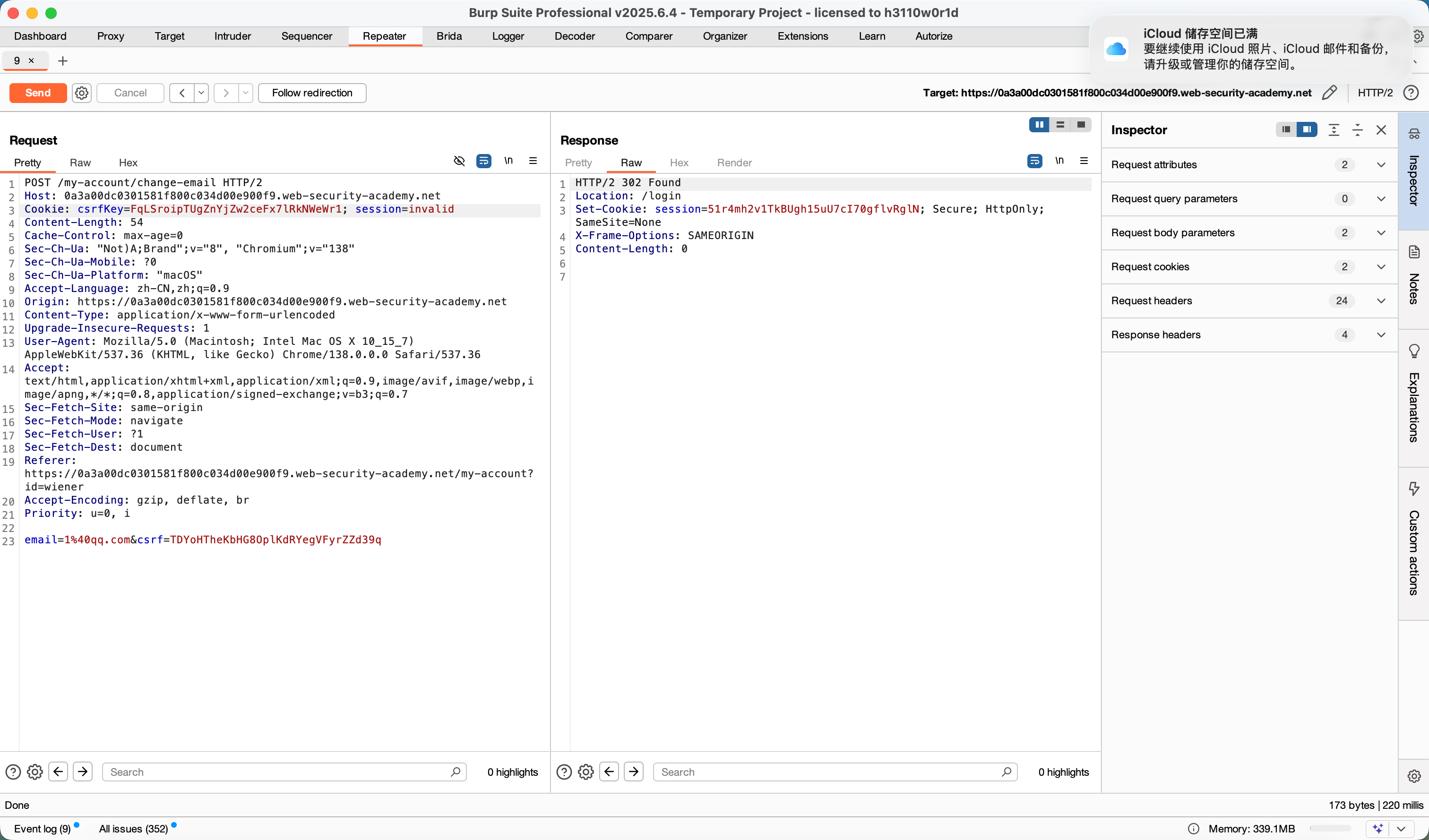
Task: Open the Custom actions side panel icon
Action: coord(1414,489)
